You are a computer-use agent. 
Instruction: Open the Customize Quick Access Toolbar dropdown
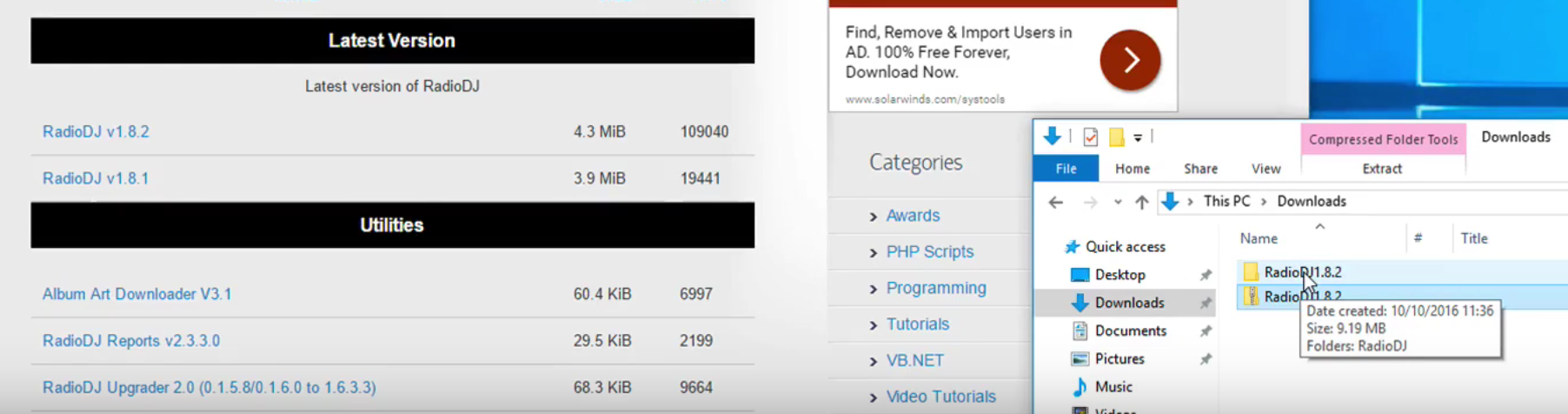[1138, 137]
